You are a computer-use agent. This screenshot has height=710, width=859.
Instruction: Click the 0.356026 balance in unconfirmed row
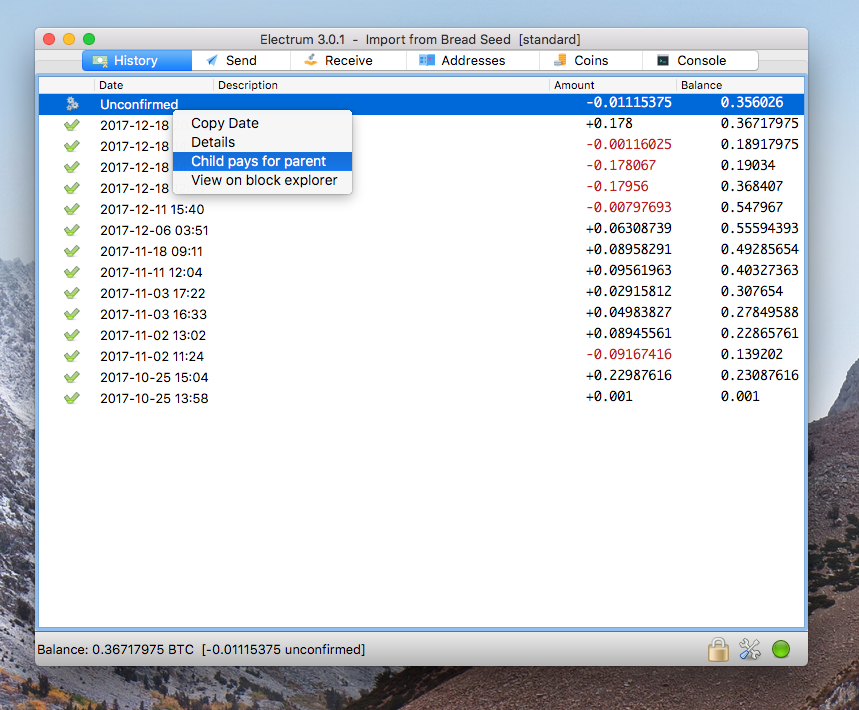pos(752,102)
